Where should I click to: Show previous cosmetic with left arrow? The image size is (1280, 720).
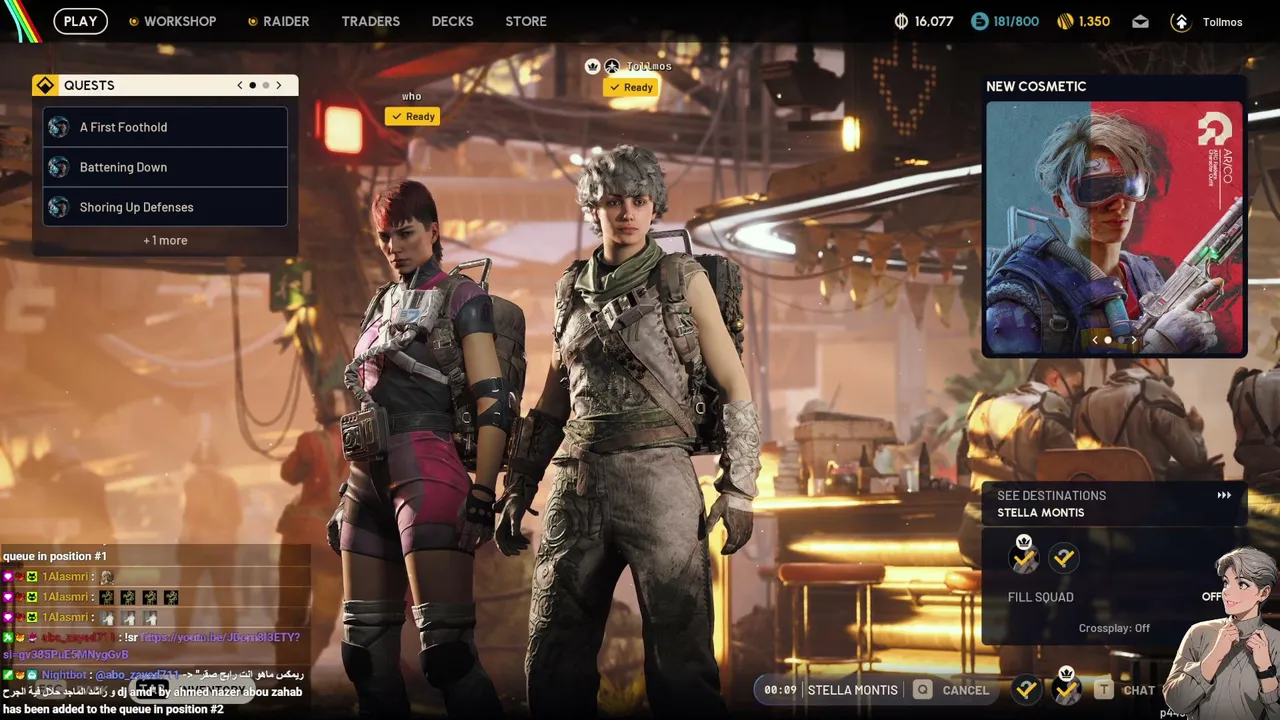pos(1095,341)
